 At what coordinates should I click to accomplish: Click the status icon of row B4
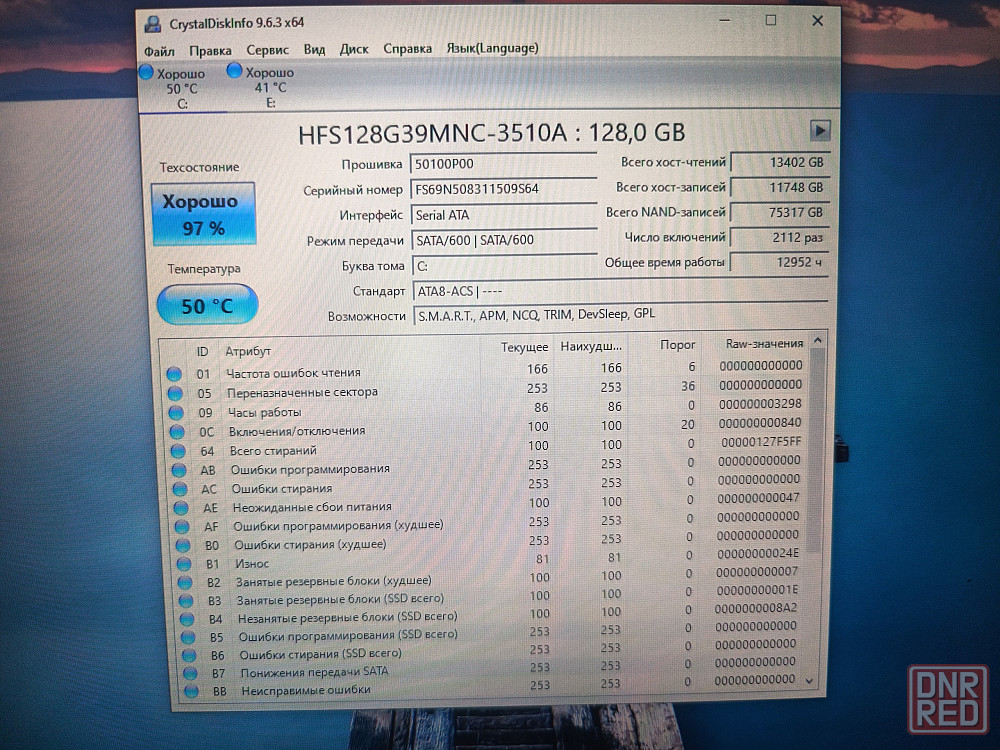[187, 619]
